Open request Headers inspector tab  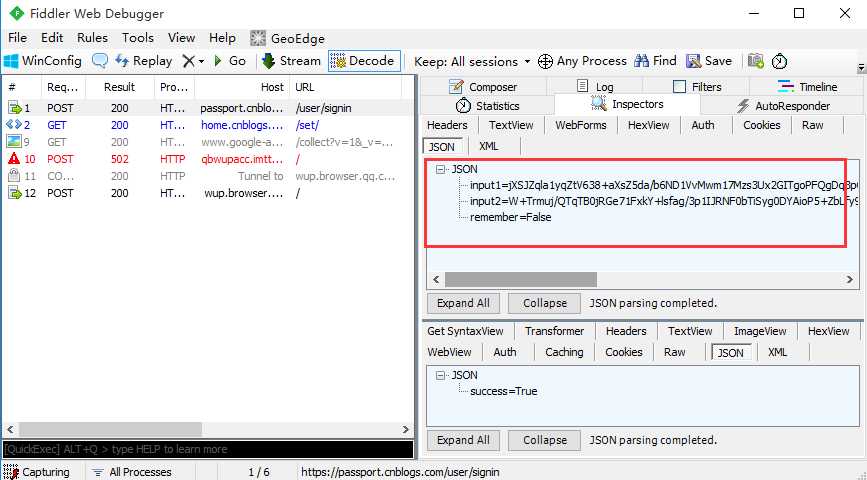(x=447, y=125)
